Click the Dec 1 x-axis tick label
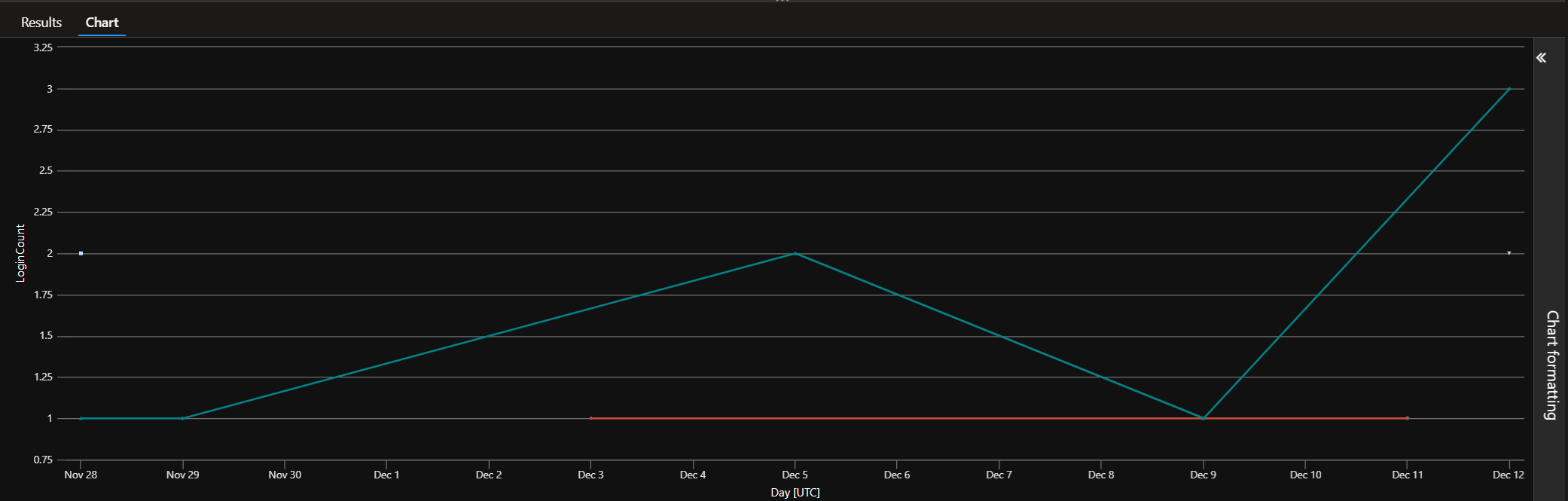Image resolution: width=1568 pixels, height=501 pixels. [386, 475]
